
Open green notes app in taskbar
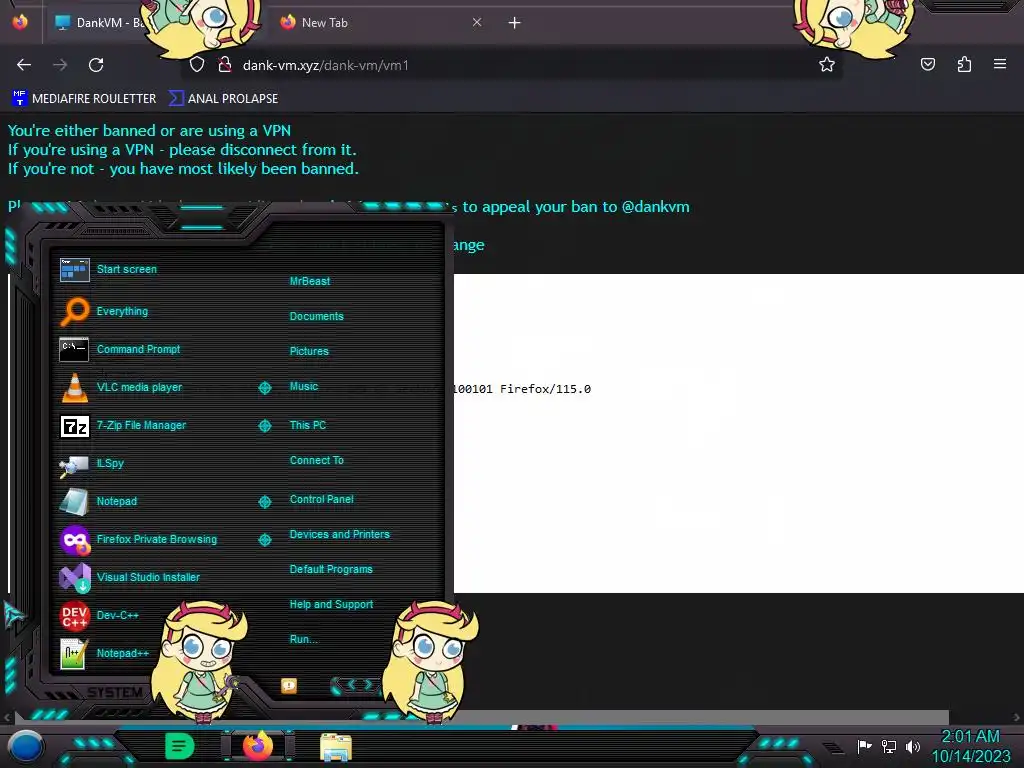179,746
